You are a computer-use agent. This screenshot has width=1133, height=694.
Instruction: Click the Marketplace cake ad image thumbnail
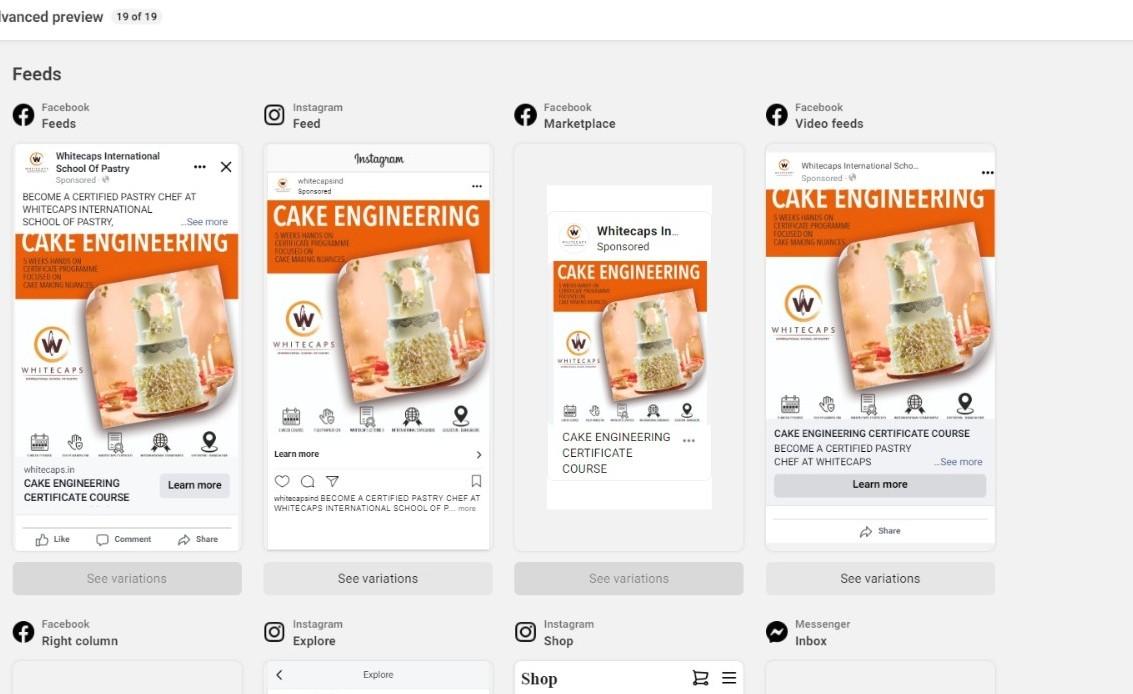tap(630, 342)
